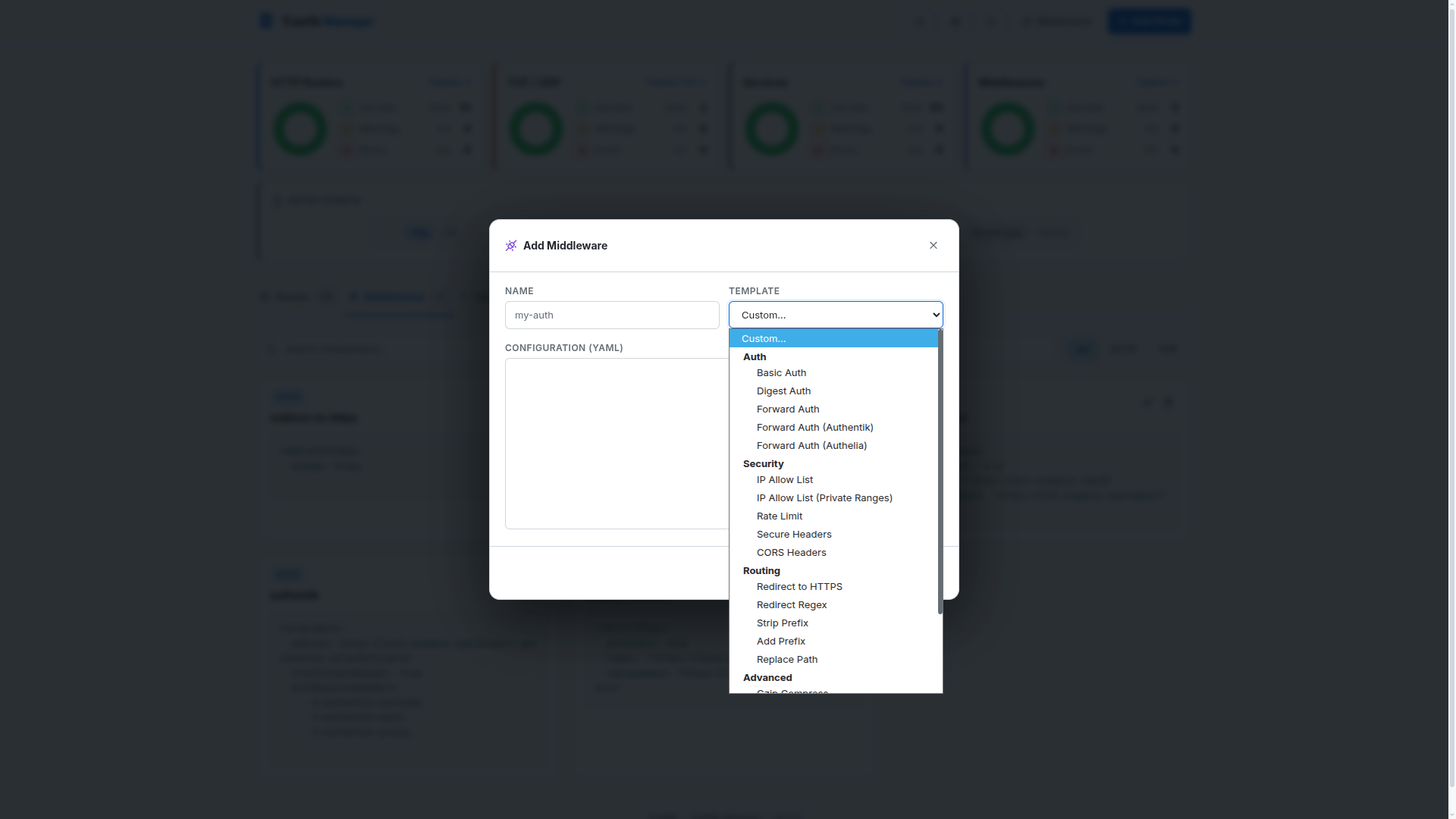Click the Traefik Manager logo
The width and height of the screenshot is (1456, 819).
coord(316,20)
